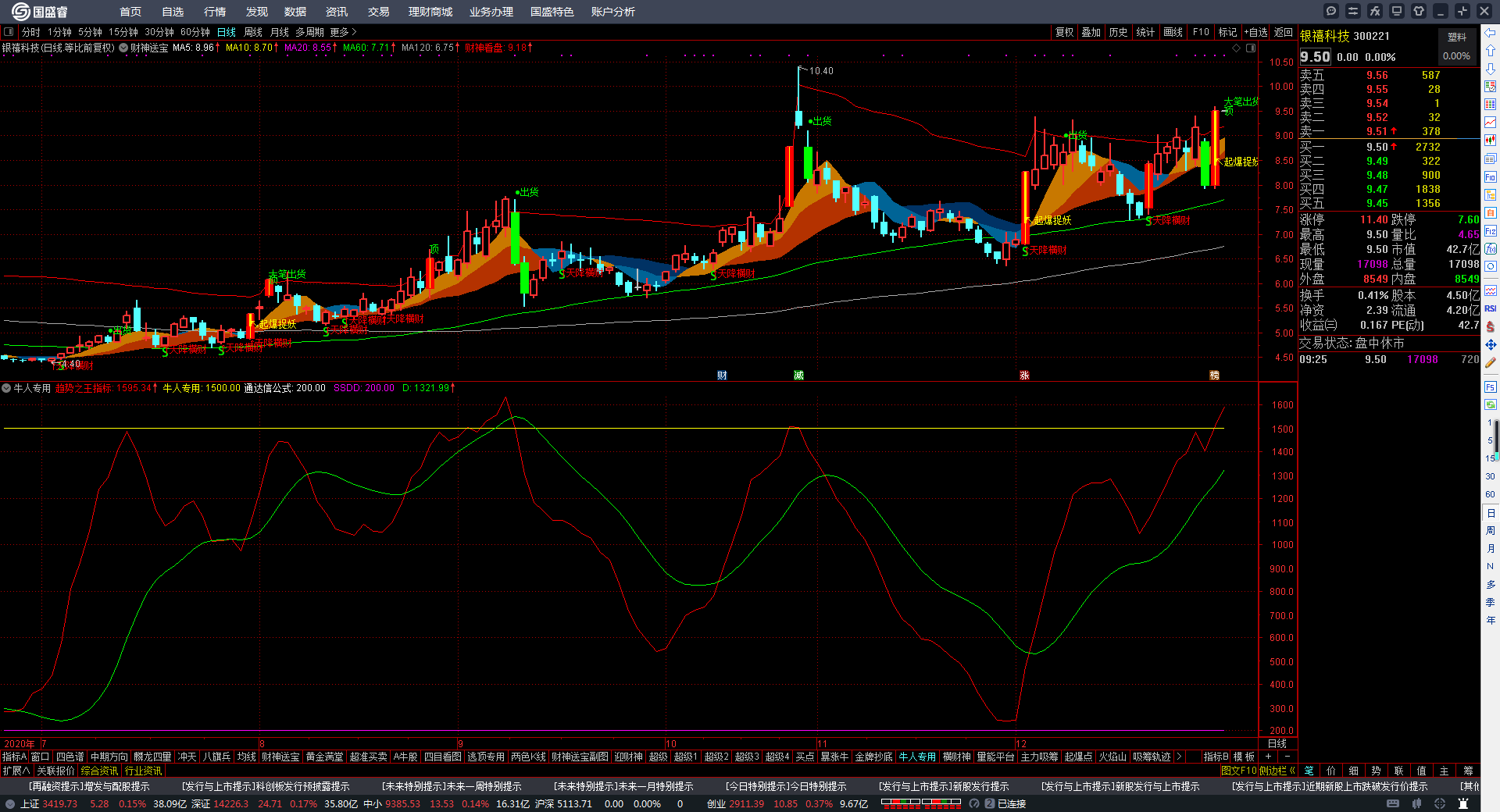The image size is (1500, 812).
Task: Open the message chat bubble icon
Action: [1331, 11]
